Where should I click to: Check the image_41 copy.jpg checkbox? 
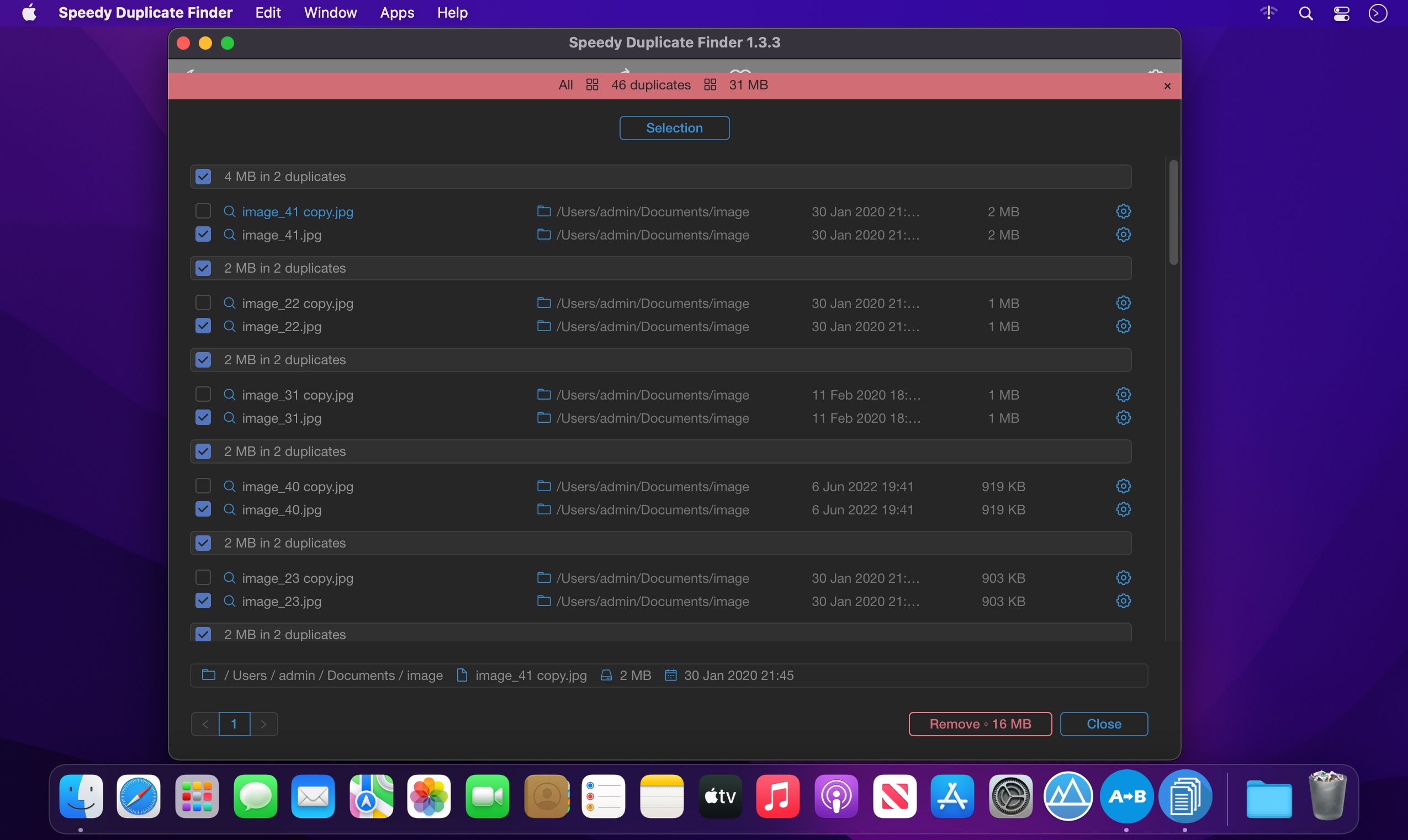tap(203, 211)
